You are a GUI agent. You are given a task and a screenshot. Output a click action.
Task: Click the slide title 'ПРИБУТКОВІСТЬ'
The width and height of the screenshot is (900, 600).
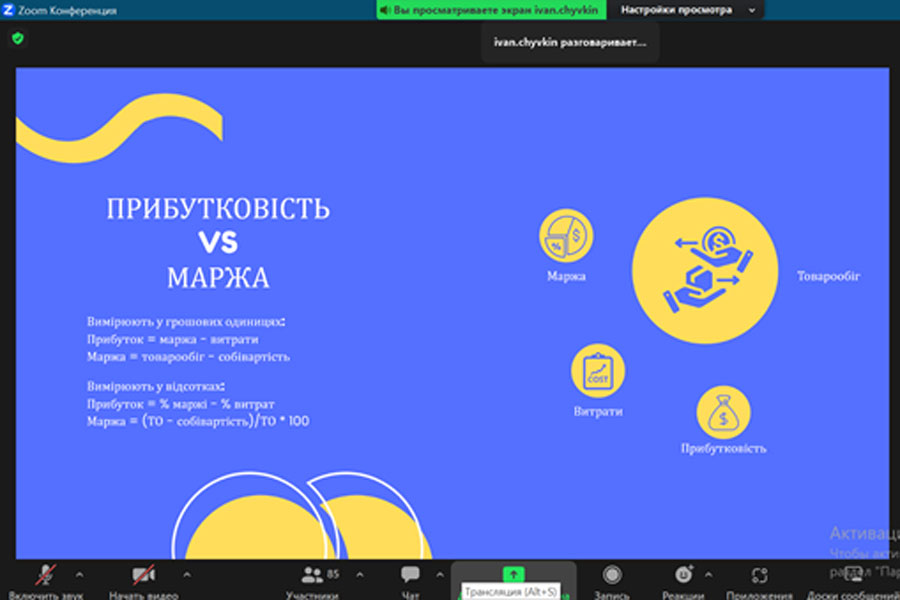coord(218,209)
